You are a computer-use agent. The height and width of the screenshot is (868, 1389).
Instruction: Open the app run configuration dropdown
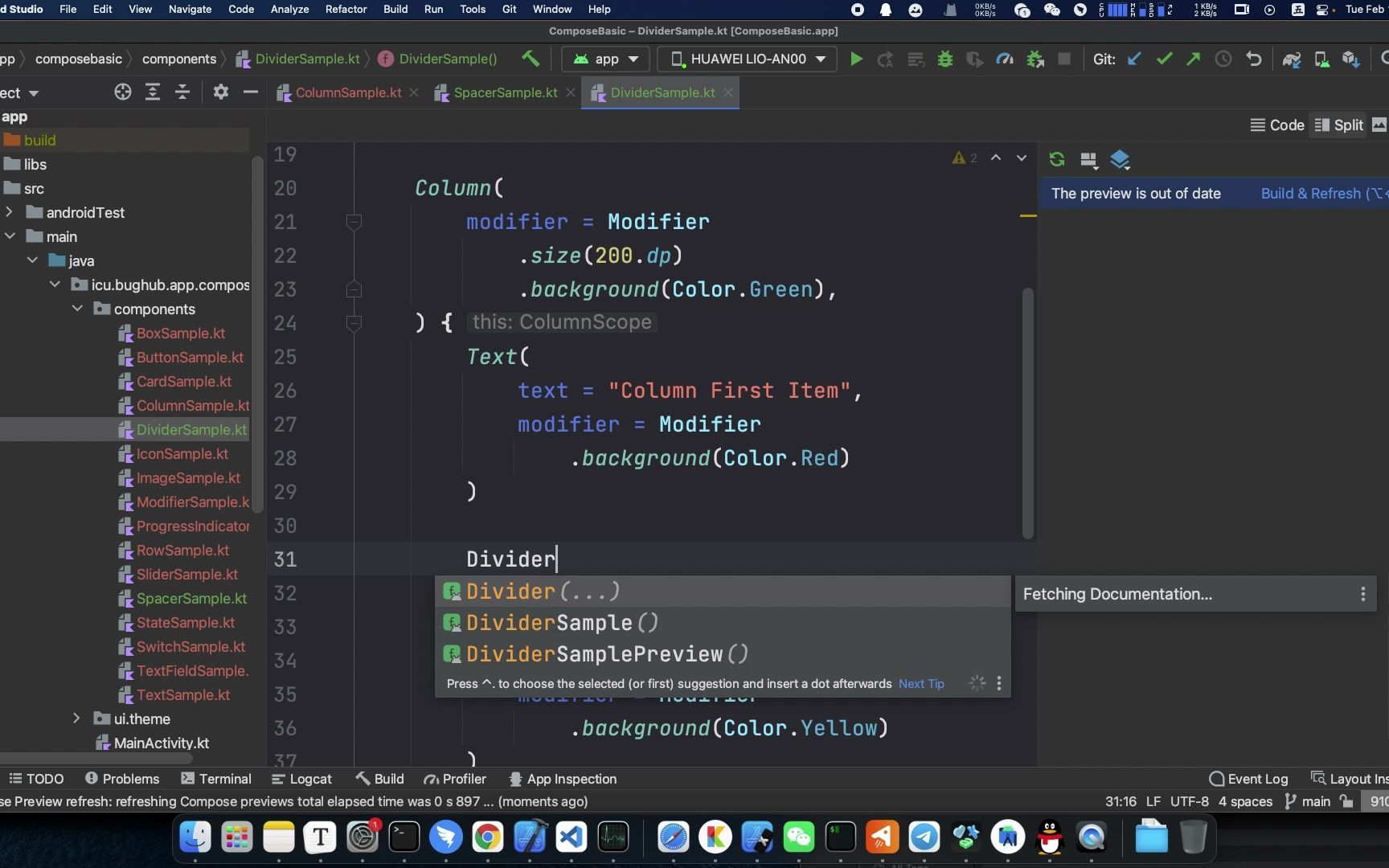[x=604, y=58]
